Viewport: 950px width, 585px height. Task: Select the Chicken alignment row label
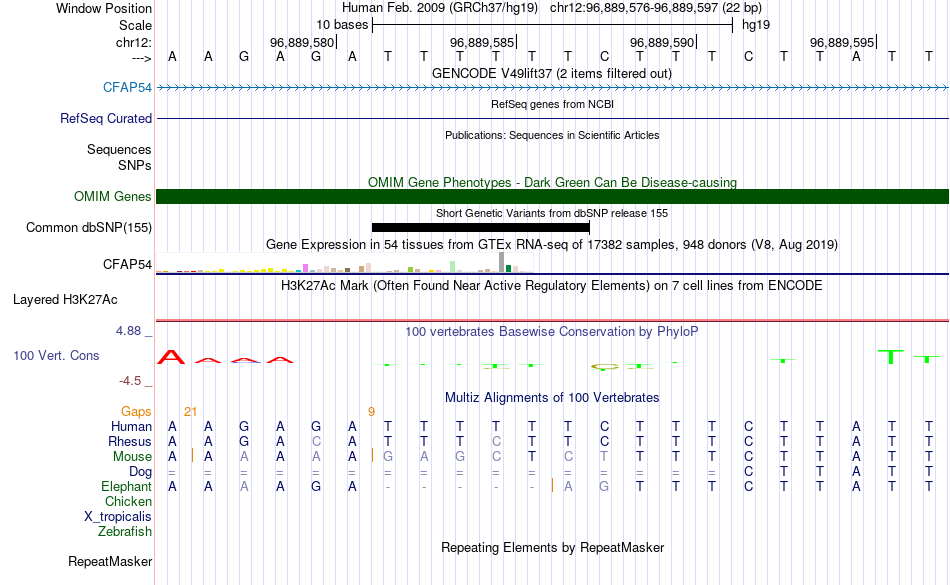pos(128,501)
